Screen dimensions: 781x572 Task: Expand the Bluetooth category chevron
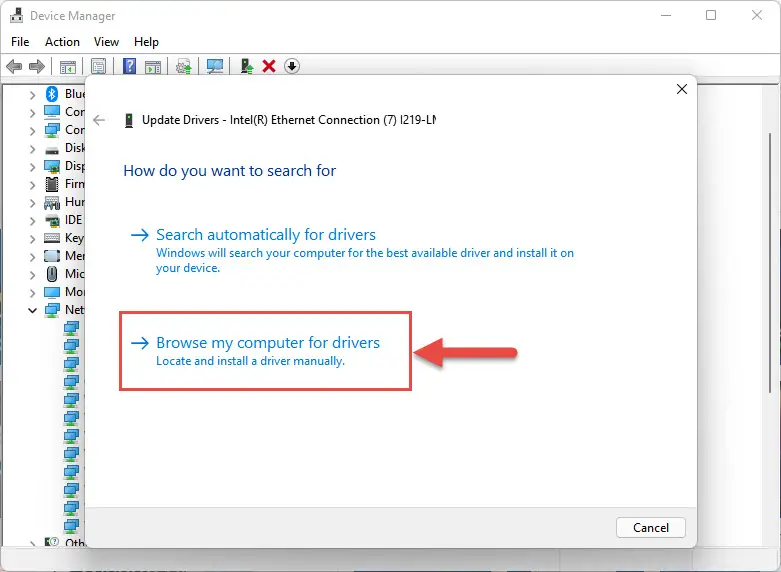(32, 95)
